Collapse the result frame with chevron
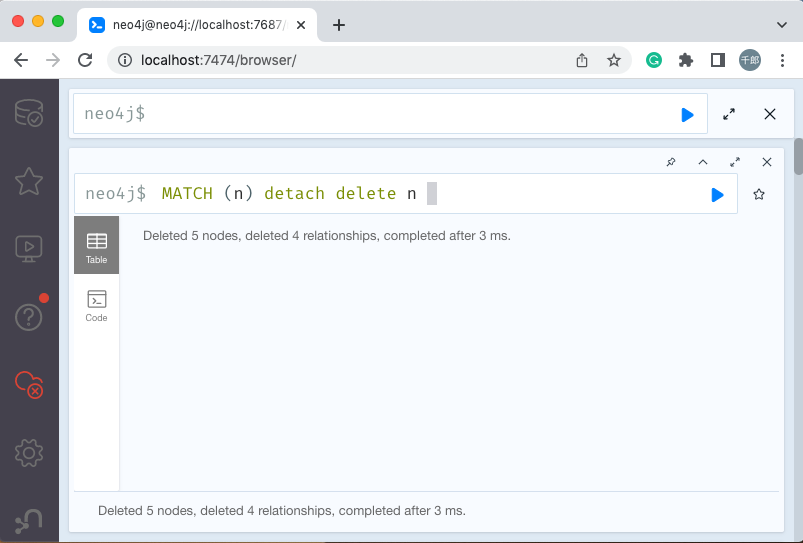The width and height of the screenshot is (803, 543). pos(703,162)
